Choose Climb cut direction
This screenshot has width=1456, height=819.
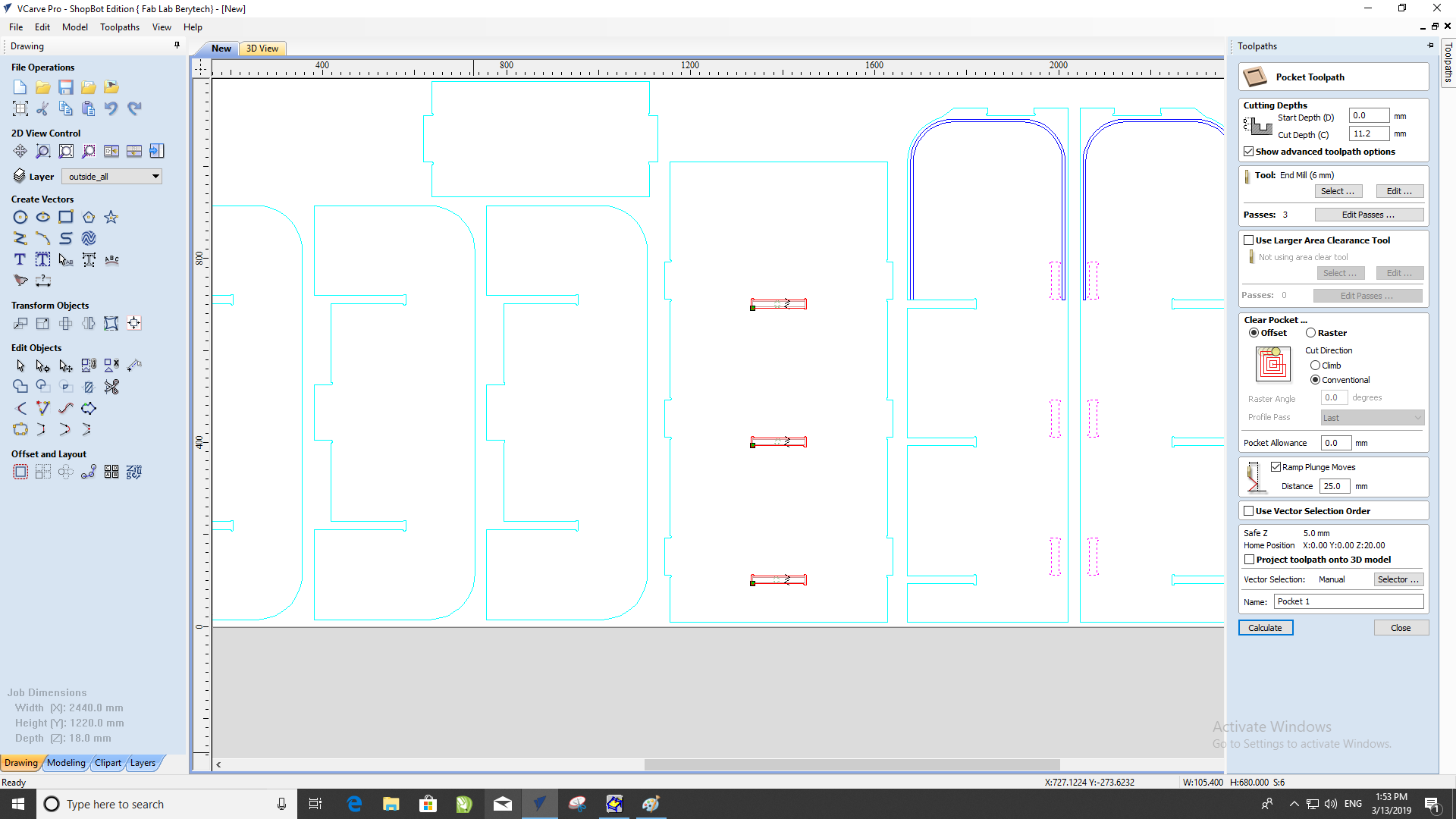tap(1315, 366)
